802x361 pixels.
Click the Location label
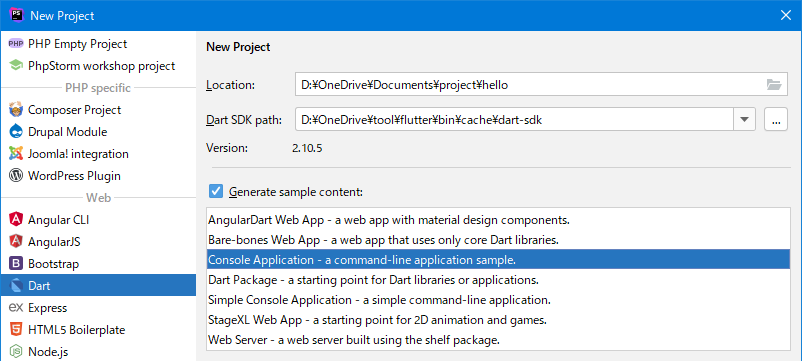tap(230, 85)
